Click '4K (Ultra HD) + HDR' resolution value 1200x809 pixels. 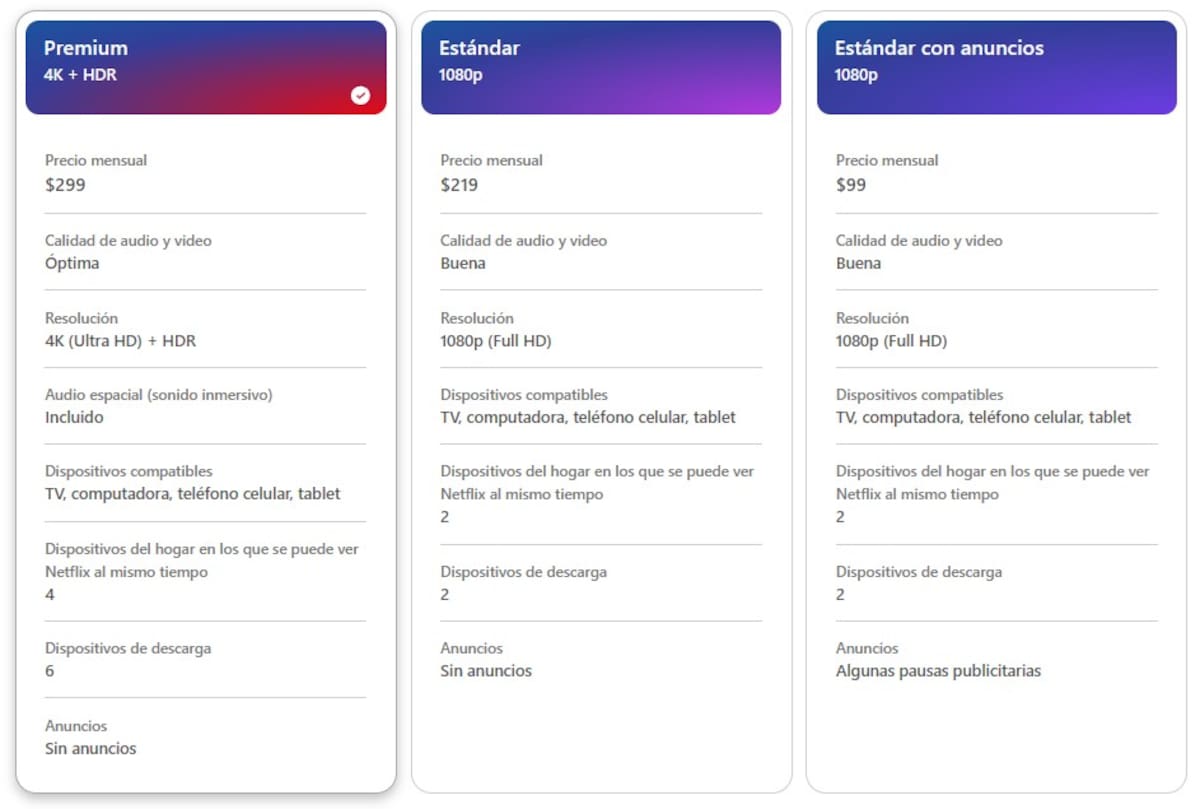[x=120, y=341]
